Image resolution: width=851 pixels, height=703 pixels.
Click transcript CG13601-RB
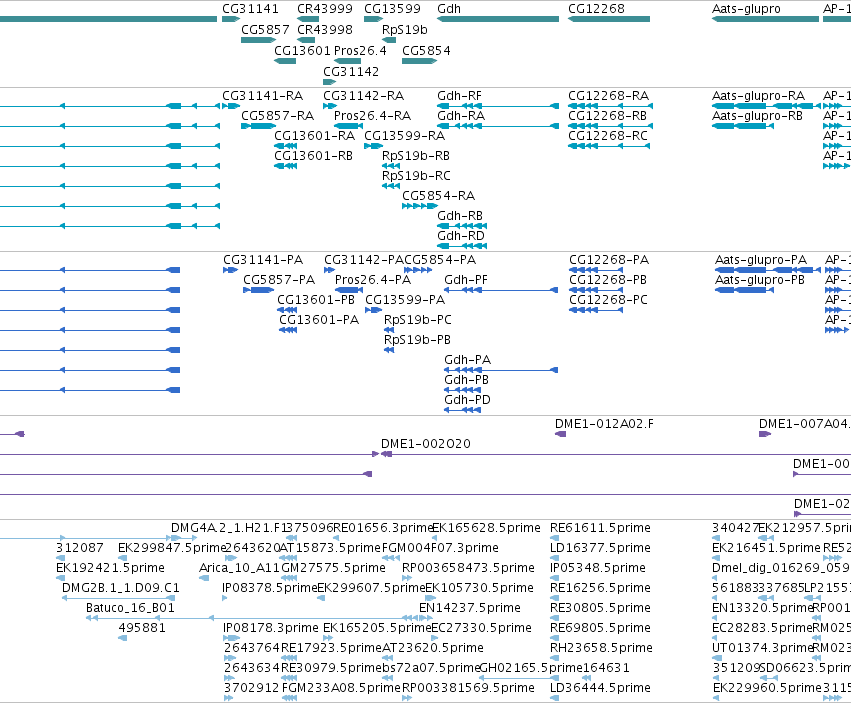[285, 166]
